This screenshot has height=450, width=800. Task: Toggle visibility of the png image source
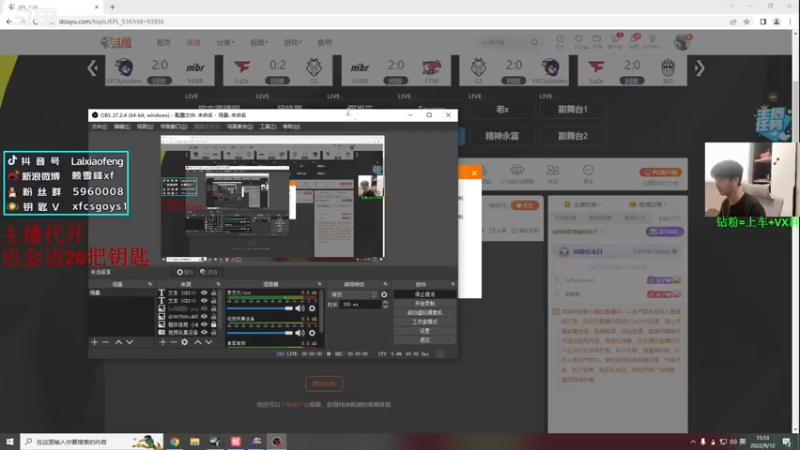pos(204,309)
